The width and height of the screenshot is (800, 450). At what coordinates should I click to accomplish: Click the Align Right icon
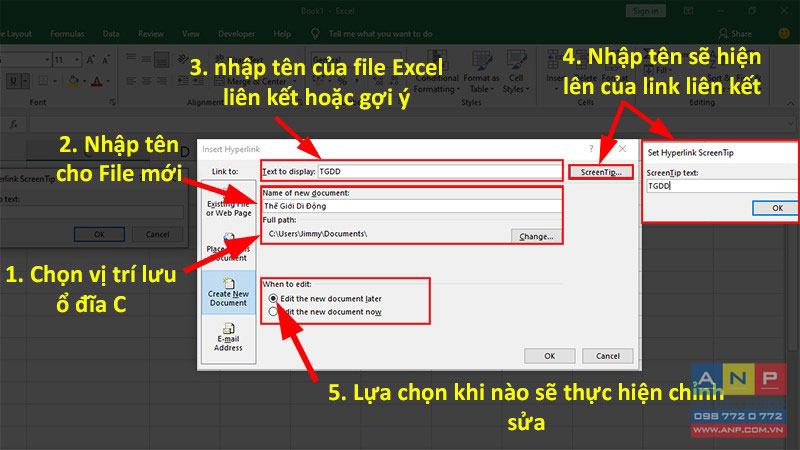point(161,81)
